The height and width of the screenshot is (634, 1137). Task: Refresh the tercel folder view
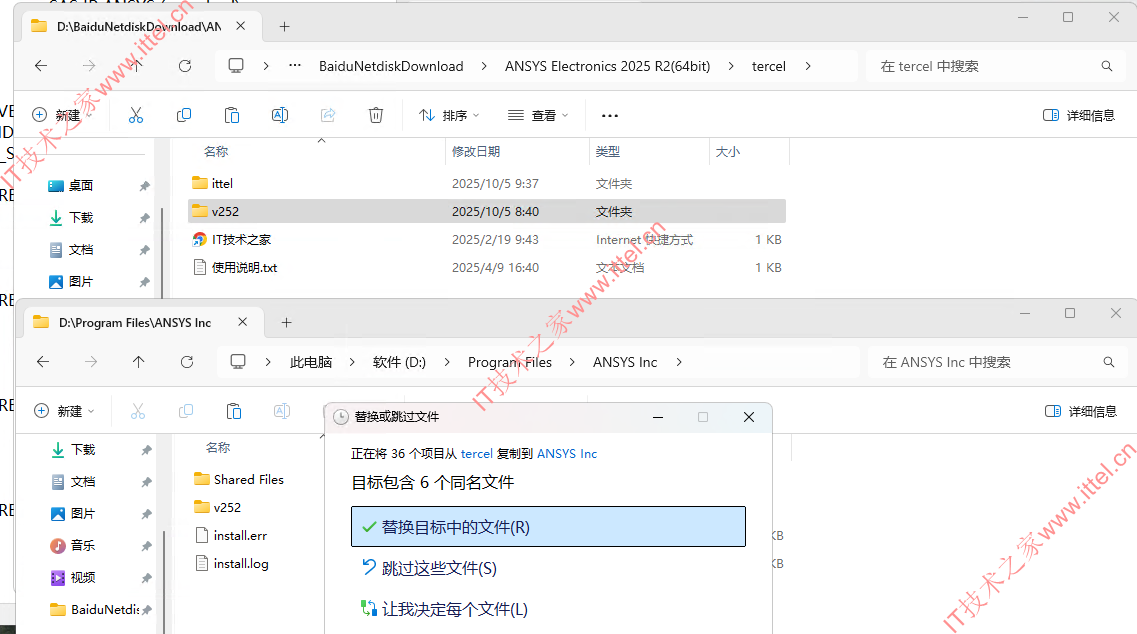tap(185, 66)
